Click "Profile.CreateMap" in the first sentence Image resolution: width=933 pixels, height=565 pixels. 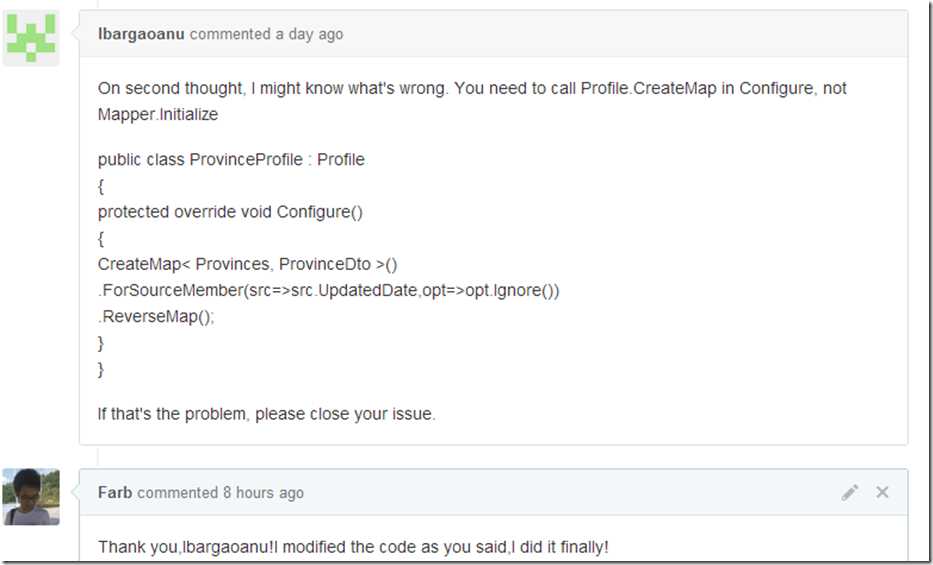648,88
